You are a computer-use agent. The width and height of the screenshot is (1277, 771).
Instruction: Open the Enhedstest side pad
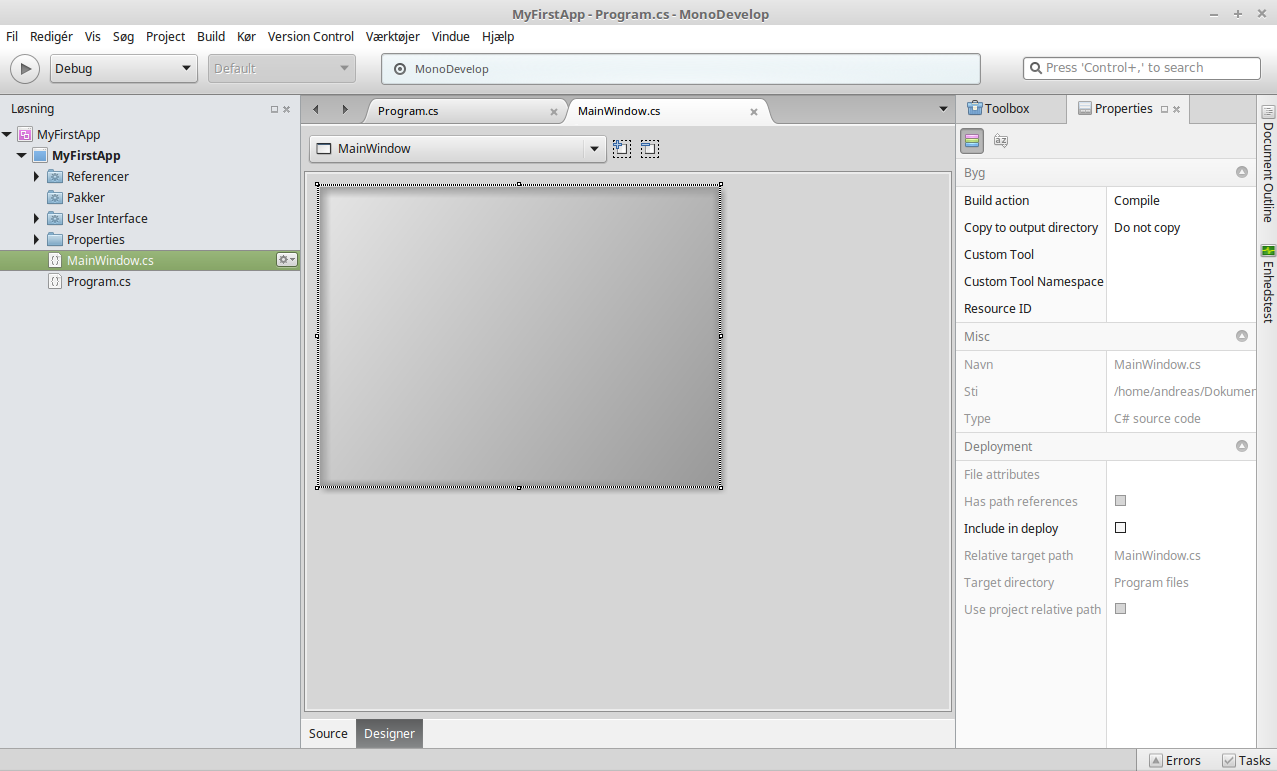pyautogui.click(x=1267, y=283)
